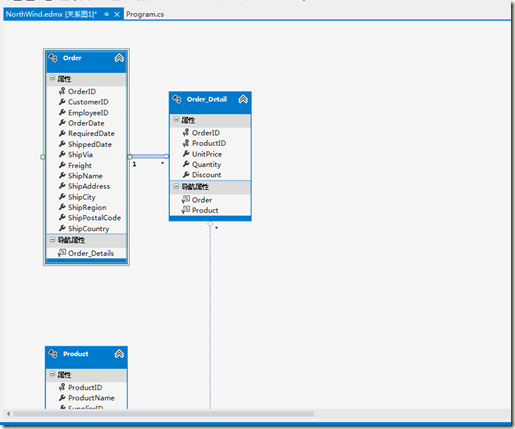Click OrderDate wrench icon in Order
The width and height of the screenshot is (515, 429).
tap(62, 123)
